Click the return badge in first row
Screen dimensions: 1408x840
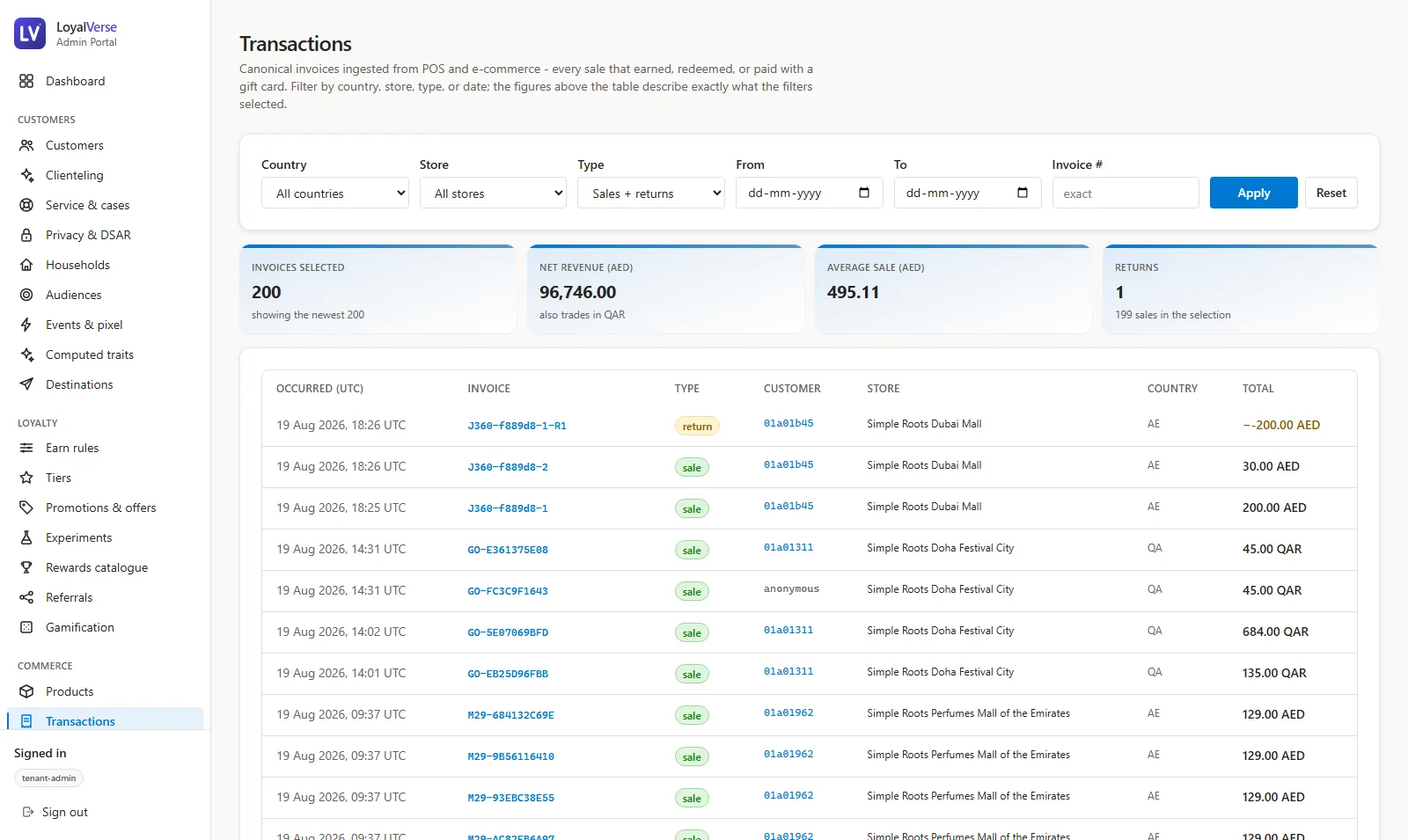pyautogui.click(x=697, y=426)
